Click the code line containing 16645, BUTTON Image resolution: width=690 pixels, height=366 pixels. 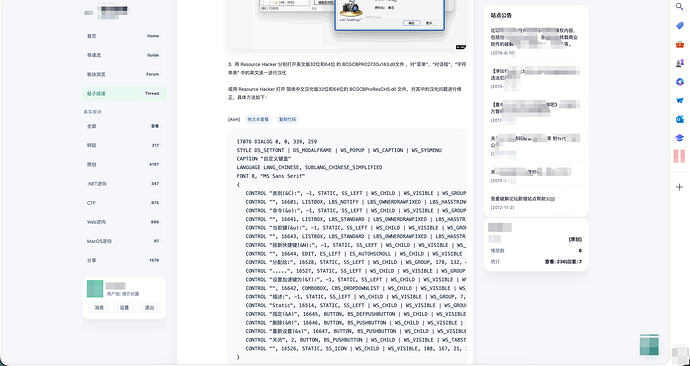(356, 314)
